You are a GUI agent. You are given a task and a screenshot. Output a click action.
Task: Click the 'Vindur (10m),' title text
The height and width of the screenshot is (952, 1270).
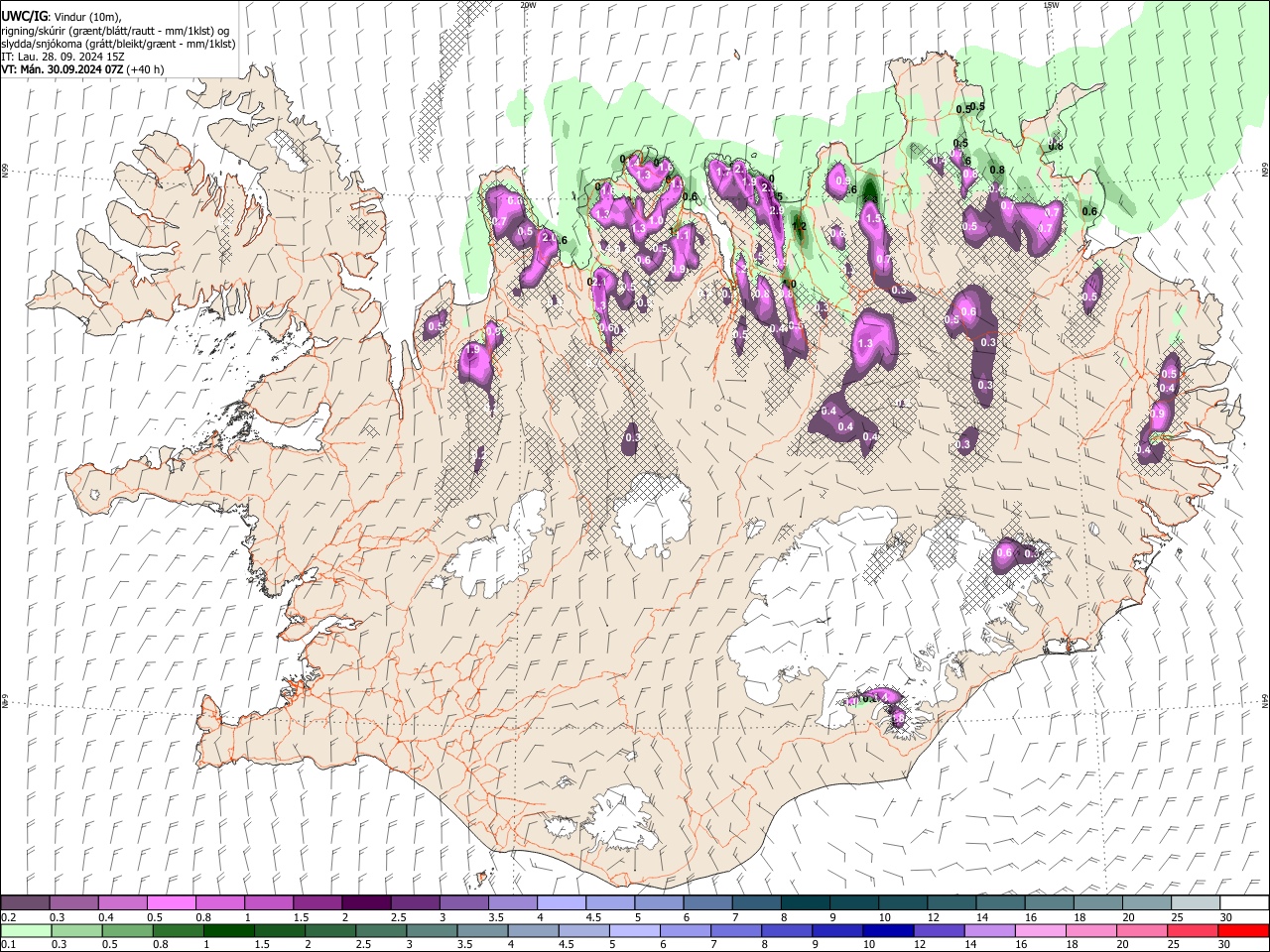pos(86,17)
